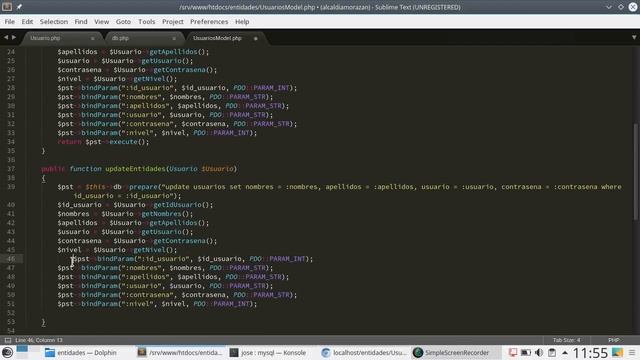Toggle the pin window icon in title bar
This screenshot has height=360, width=640.
pos(19,7)
